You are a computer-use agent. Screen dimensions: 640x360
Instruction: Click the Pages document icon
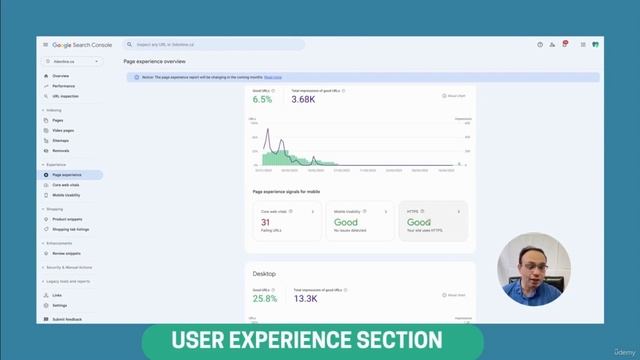tap(46, 120)
